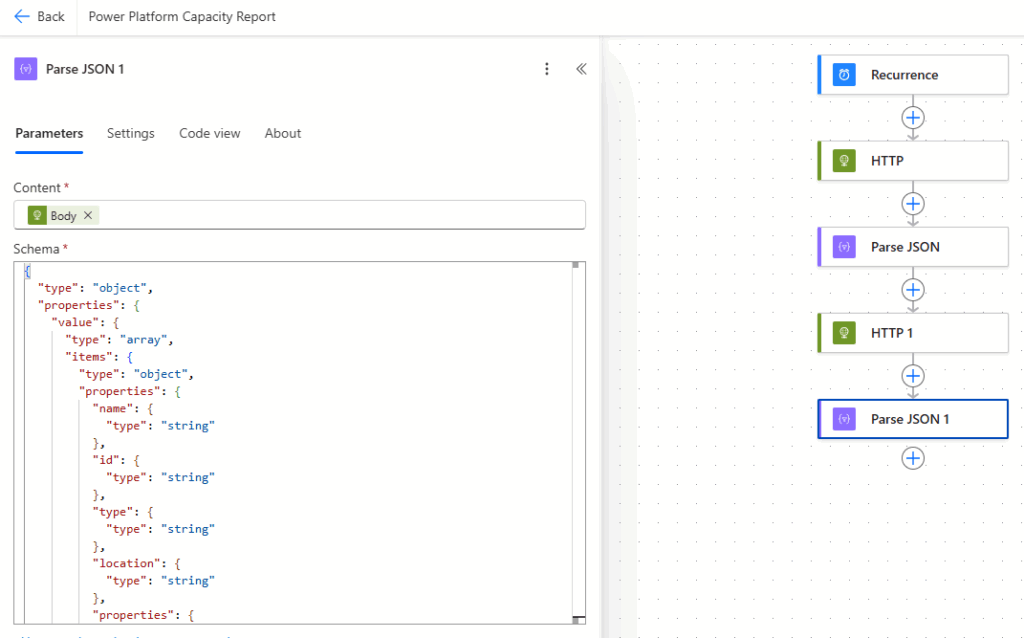Image resolution: width=1024 pixels, height=638 pixels.
Task: Click the purple Parse JSON node icon
Action: (845, 247)
